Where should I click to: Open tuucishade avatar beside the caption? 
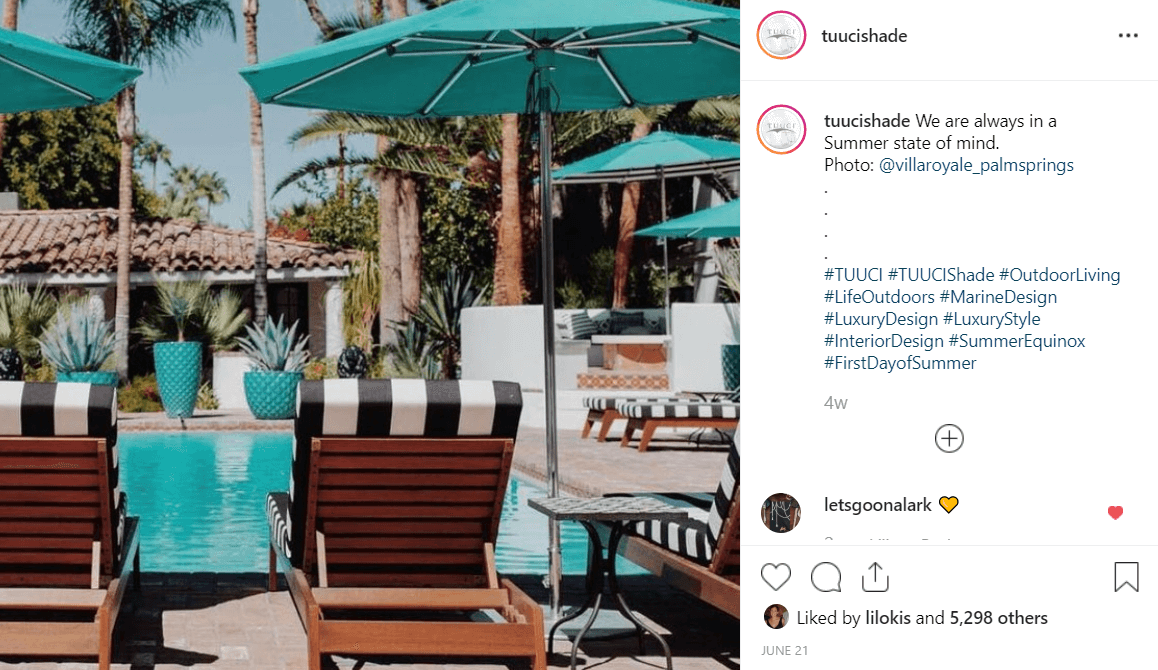(x=781, y=129)
